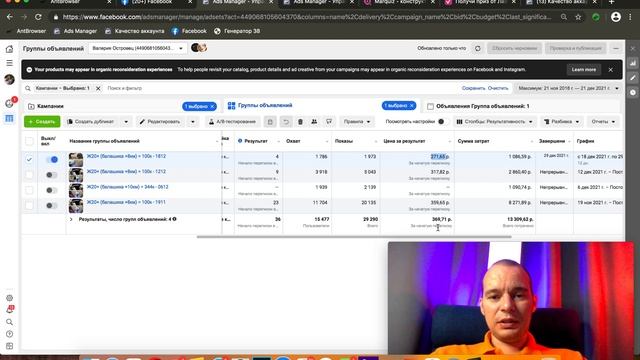Open the Редактировать dropdown arrow

pos(193,122)
